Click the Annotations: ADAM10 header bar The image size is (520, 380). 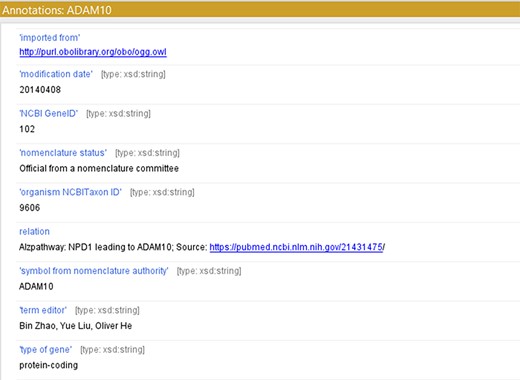pos(260,10)
